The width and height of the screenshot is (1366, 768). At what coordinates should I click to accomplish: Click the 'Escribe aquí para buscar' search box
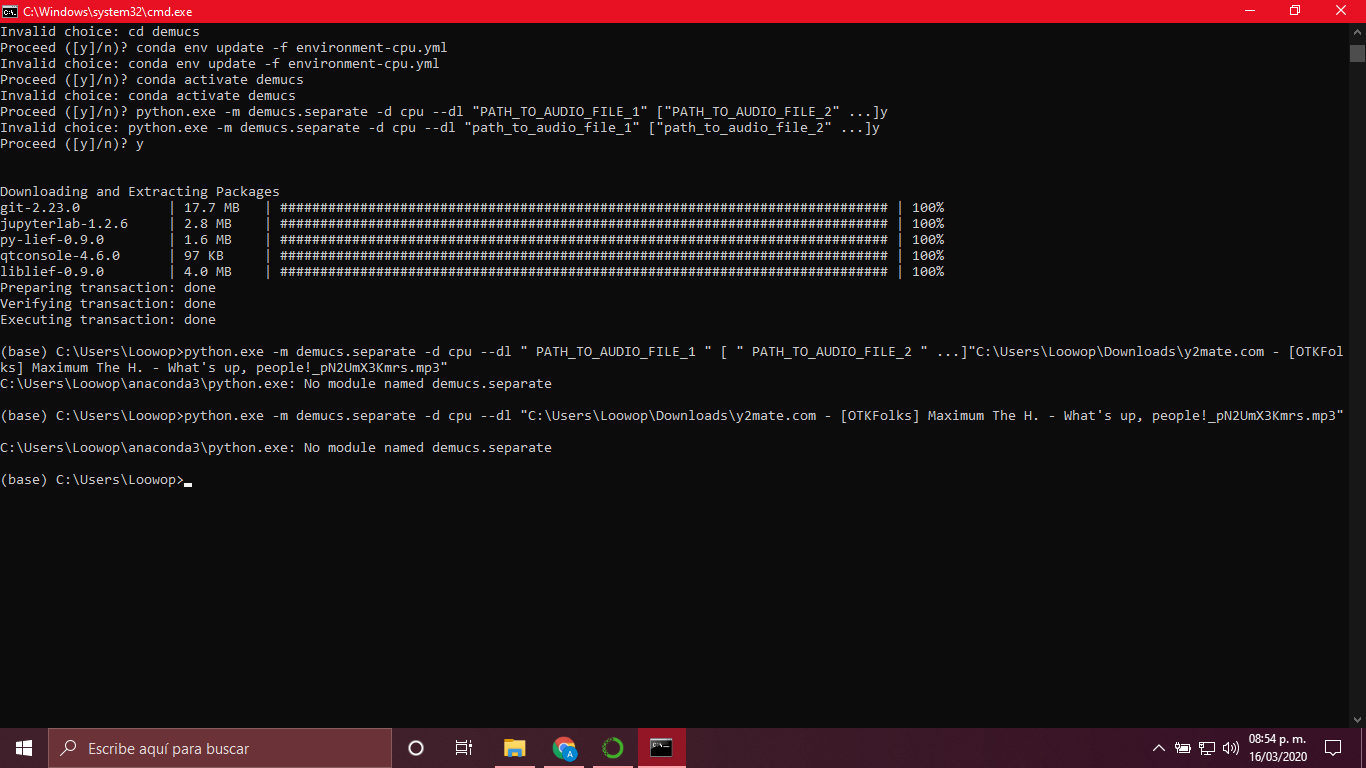220,748
